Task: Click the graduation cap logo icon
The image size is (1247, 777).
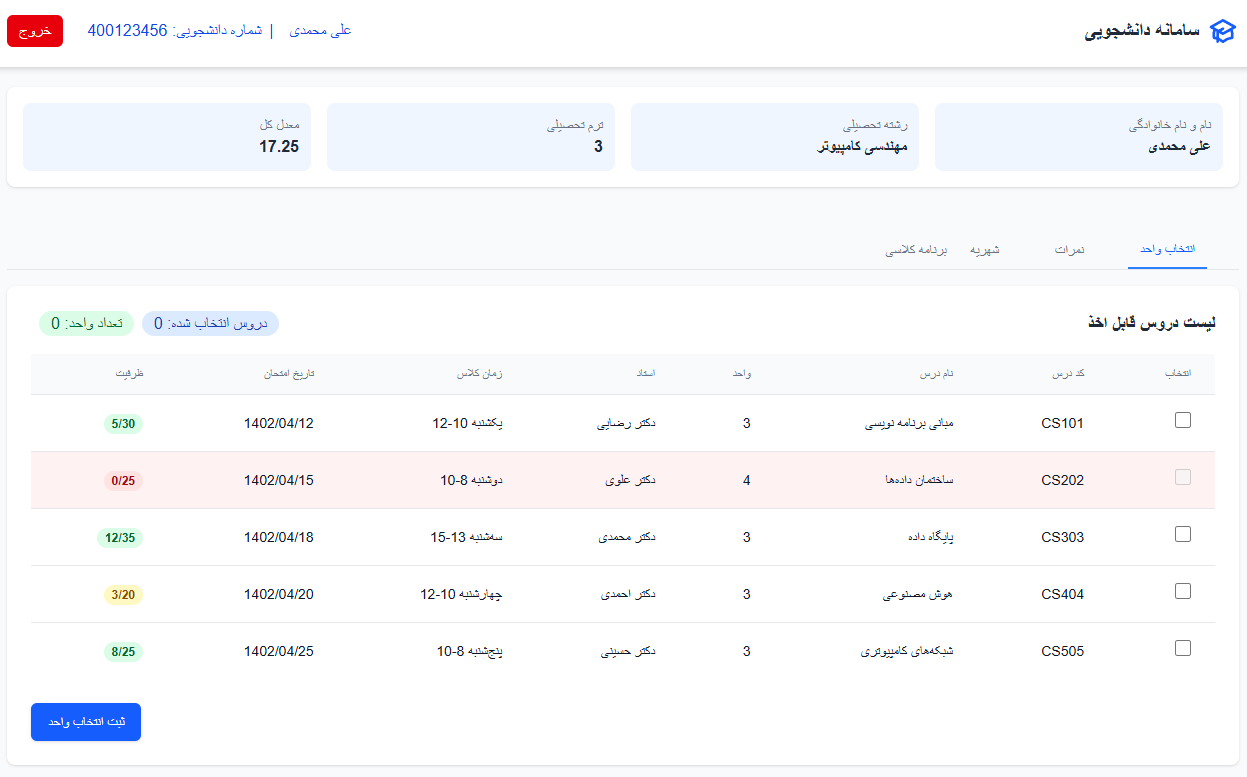Action: pos(1222,31)
